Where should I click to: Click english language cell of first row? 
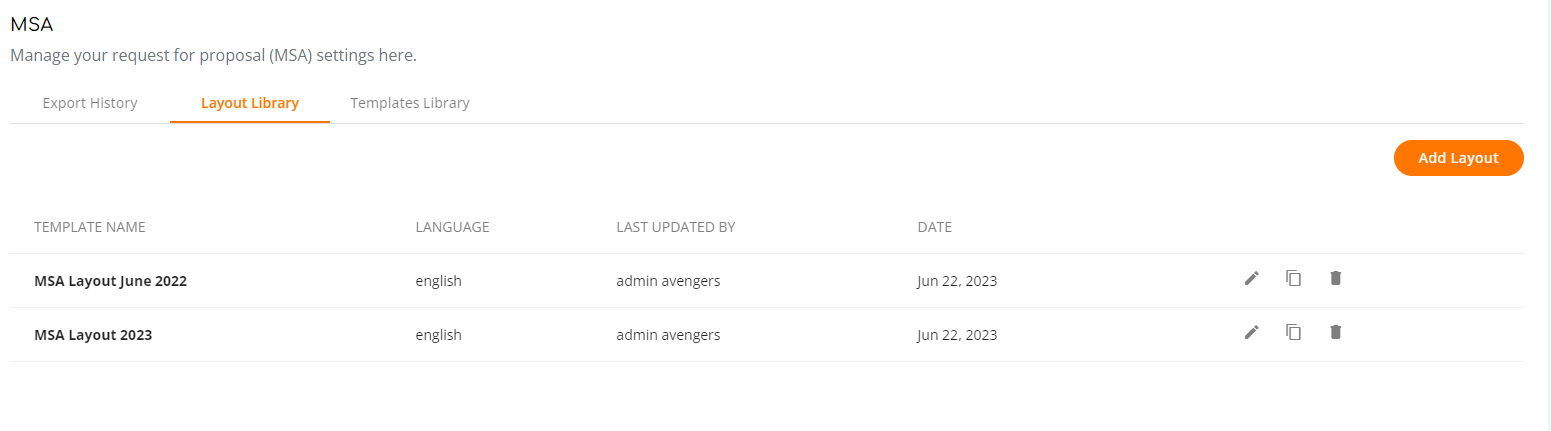click(x=439, y=281)
